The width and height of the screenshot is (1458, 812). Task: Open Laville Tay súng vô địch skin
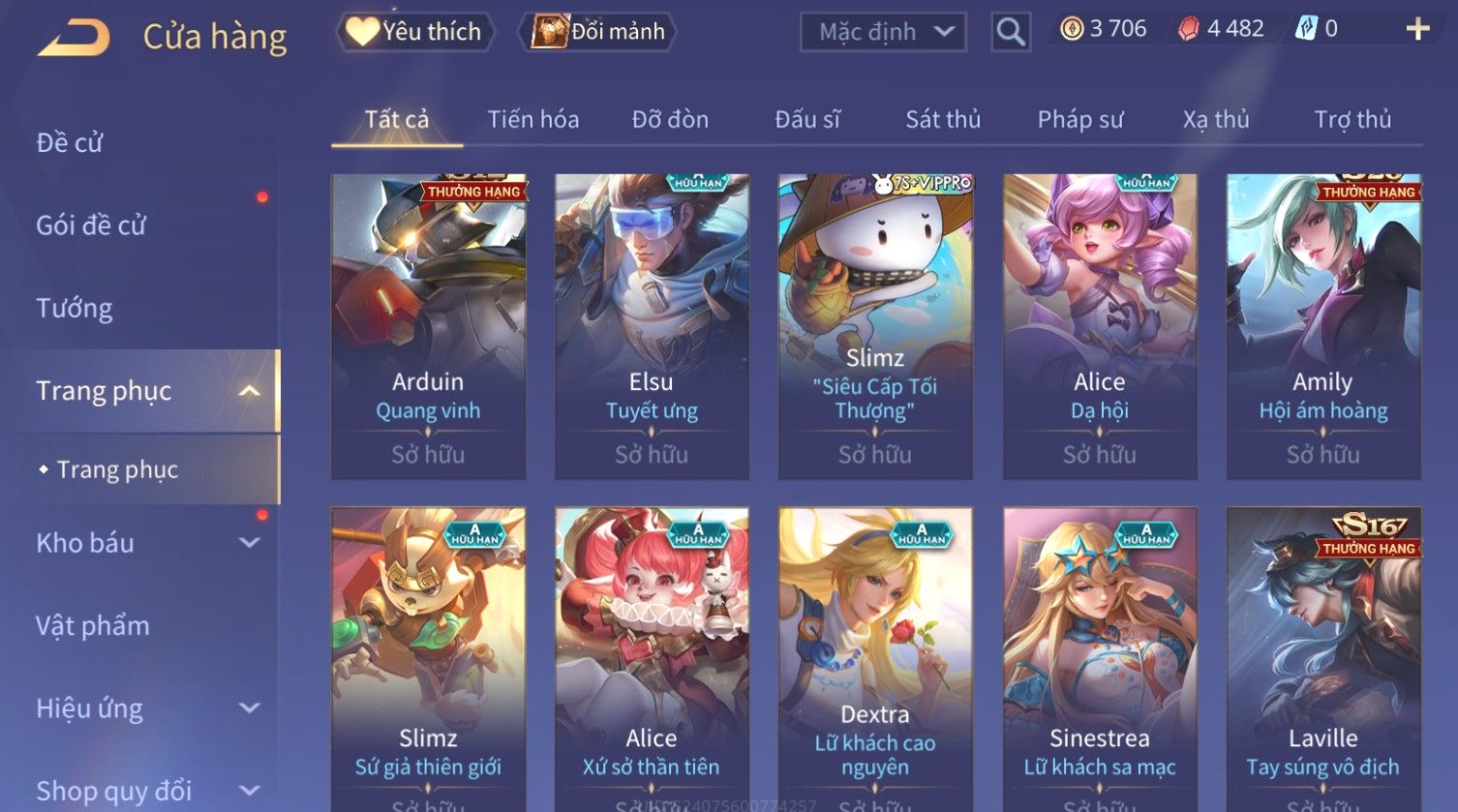[x=1323, y=659]
